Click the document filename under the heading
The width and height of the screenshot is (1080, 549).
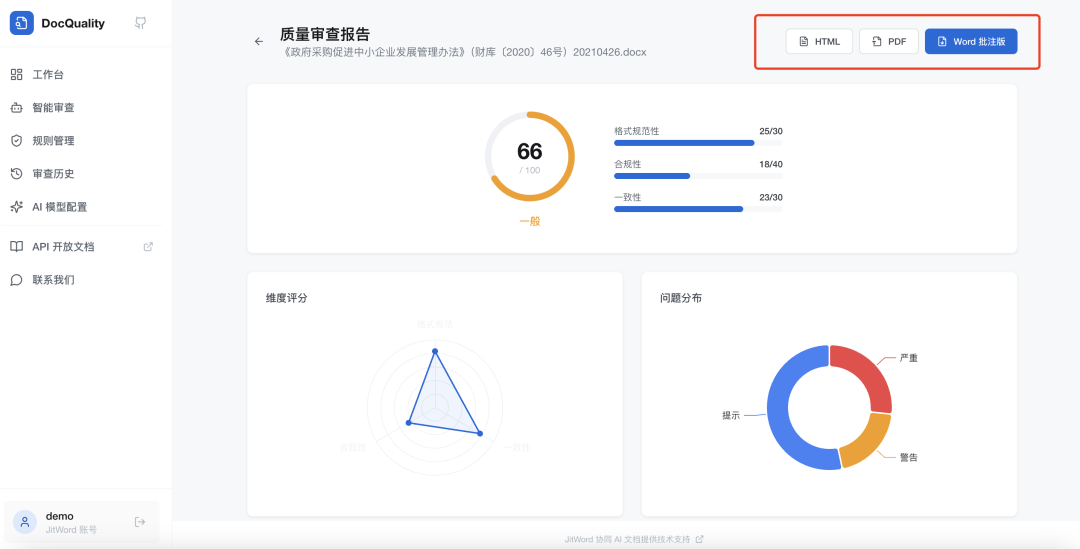point(464,52)
